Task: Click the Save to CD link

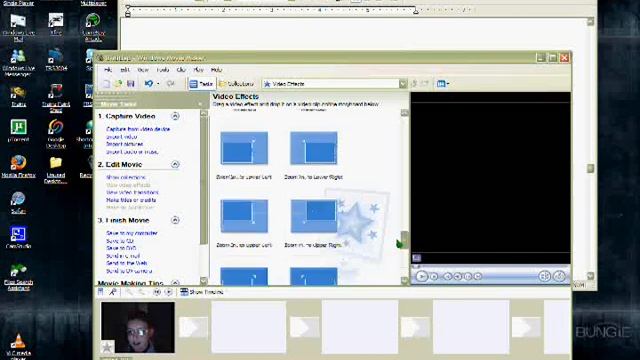Action: pyautogui.click(x=120, y=241)
